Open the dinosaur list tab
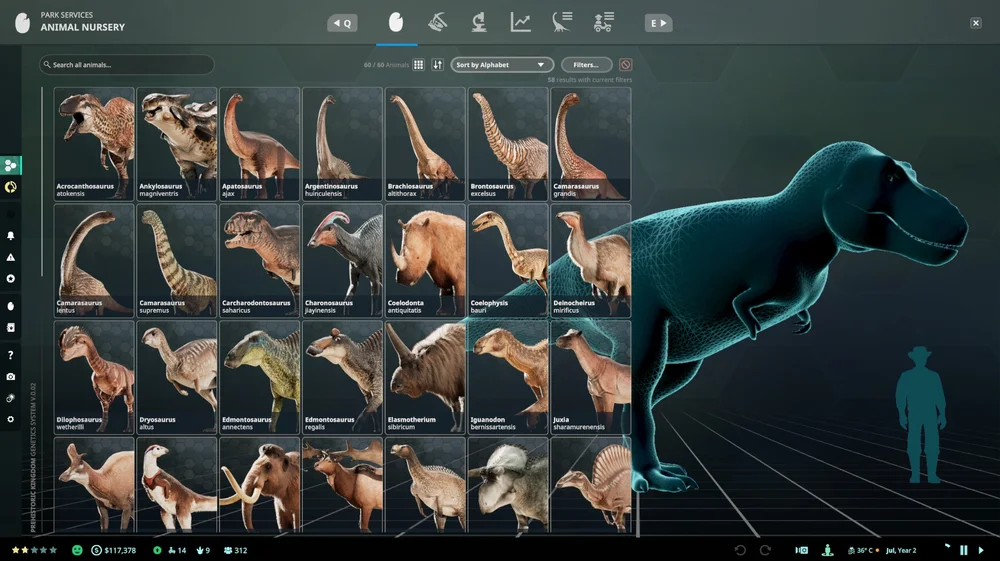Image resolution: width=1000 pixels, height=561 pixels. (562, 23)
